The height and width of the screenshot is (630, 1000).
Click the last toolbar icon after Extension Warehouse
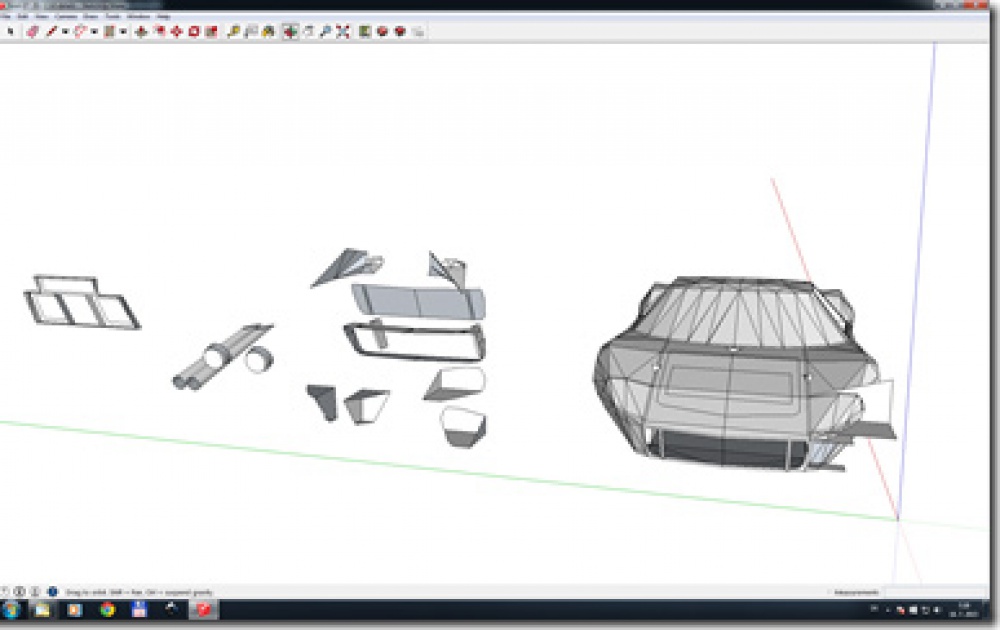(418, 31)
